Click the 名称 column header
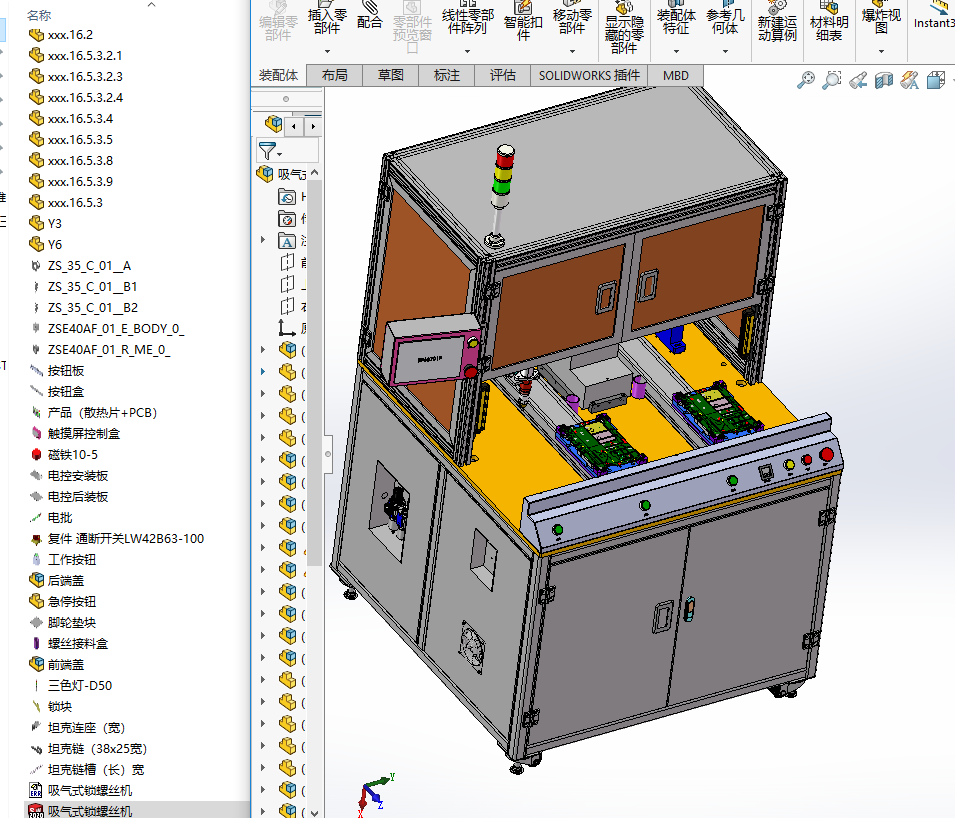This screenshot has width=955, height=818. click(x=39, y=15)
